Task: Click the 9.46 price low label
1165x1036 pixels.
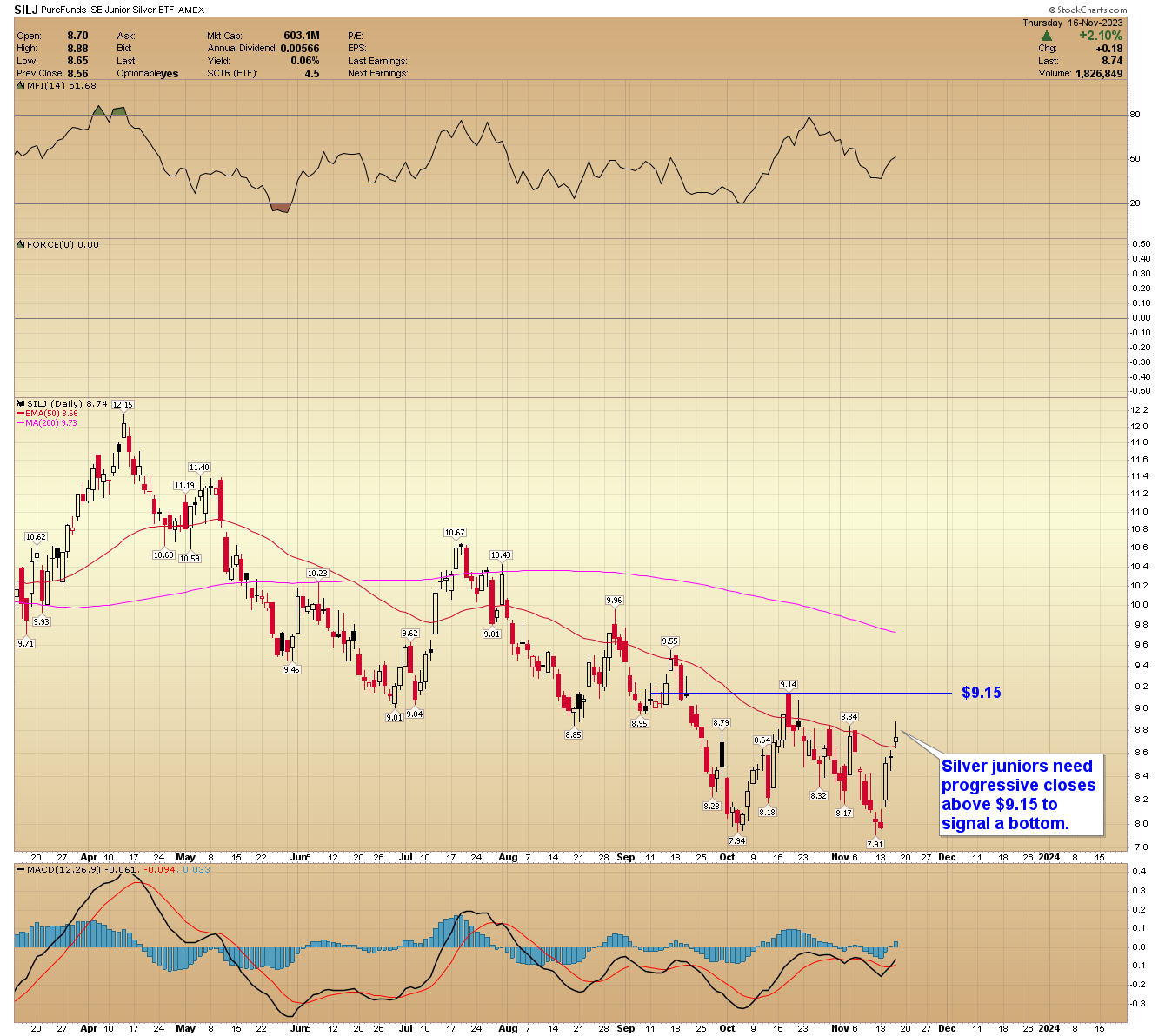Action: tap(291, 669)
